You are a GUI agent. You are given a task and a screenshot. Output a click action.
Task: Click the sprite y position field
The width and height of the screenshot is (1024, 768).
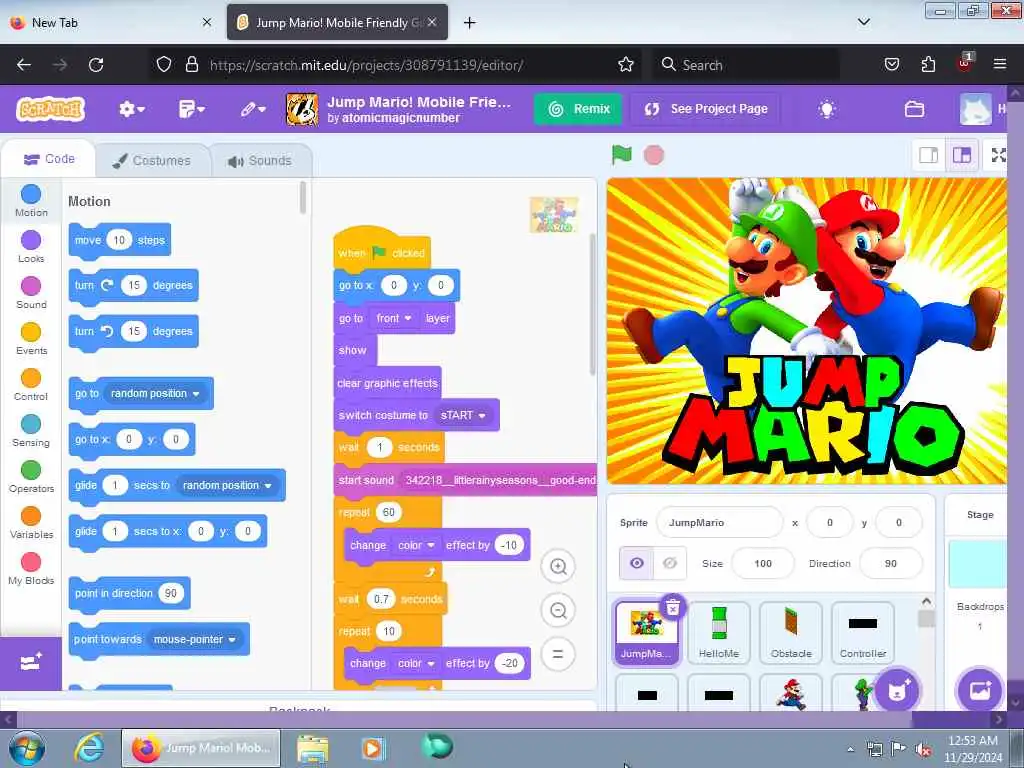click(x=899, y=522)
